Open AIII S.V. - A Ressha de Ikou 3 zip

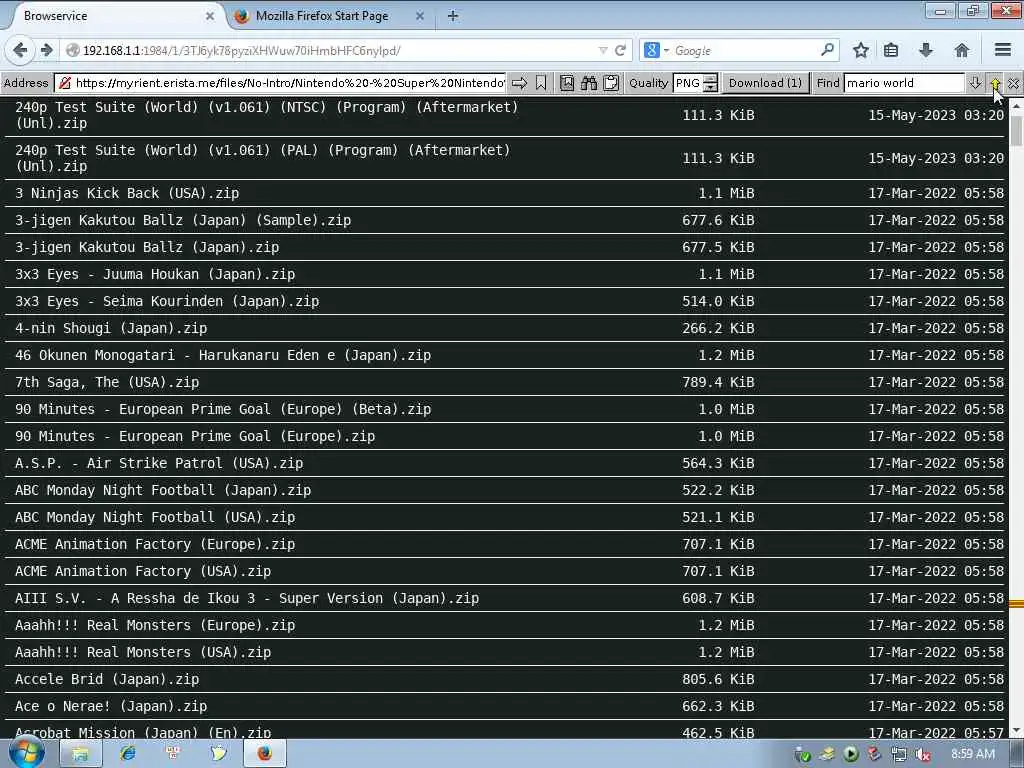click(247, 598)
